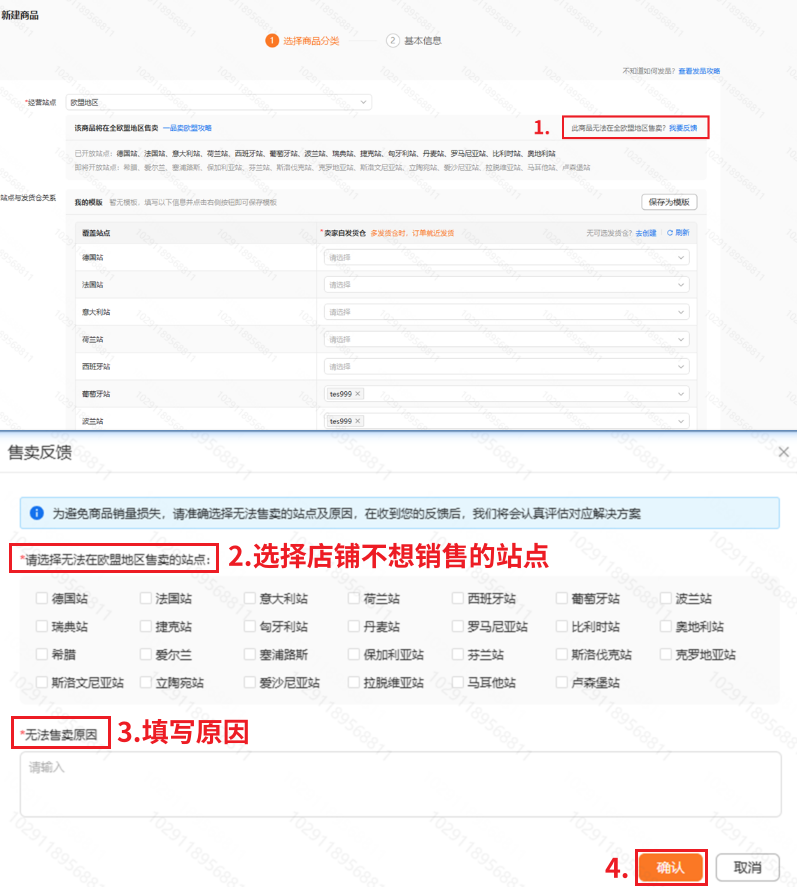
Task: Tick the 希腊 checkbox
Action: coord(41,655)
